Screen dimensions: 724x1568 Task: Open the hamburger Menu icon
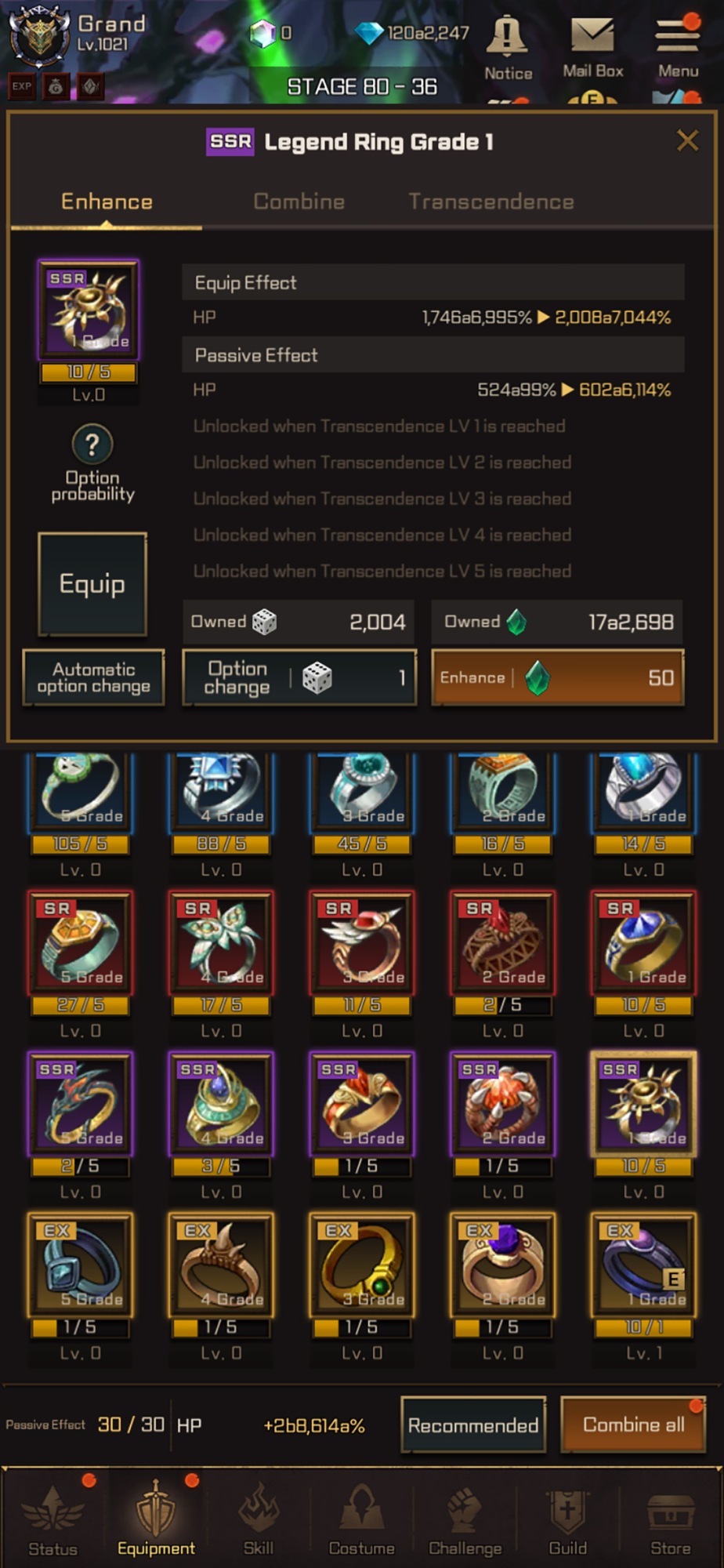click(678, 34)
